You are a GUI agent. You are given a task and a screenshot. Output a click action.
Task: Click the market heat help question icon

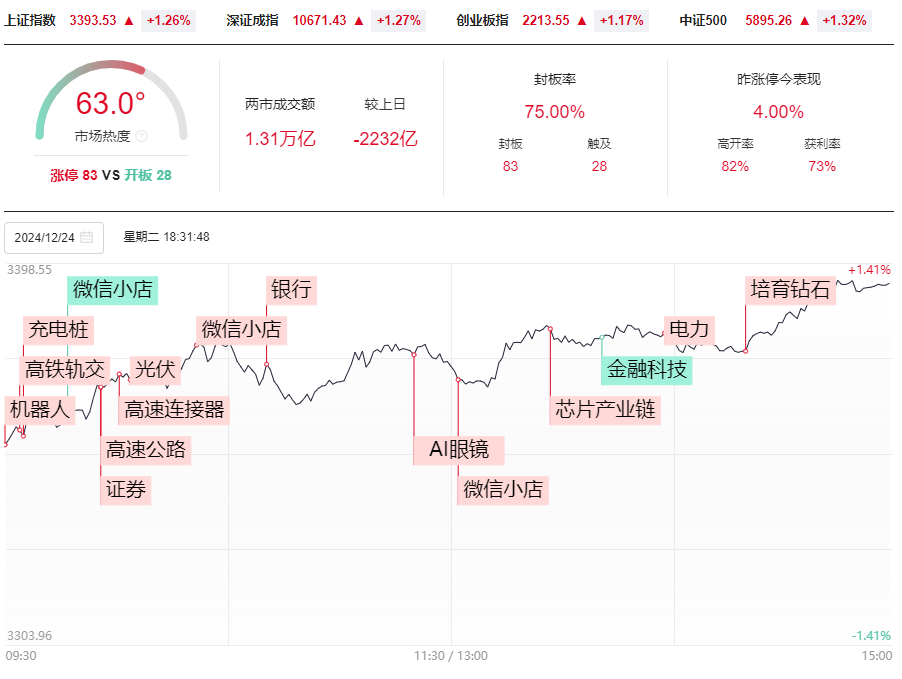pyautogui.click(x=142, y=136)
